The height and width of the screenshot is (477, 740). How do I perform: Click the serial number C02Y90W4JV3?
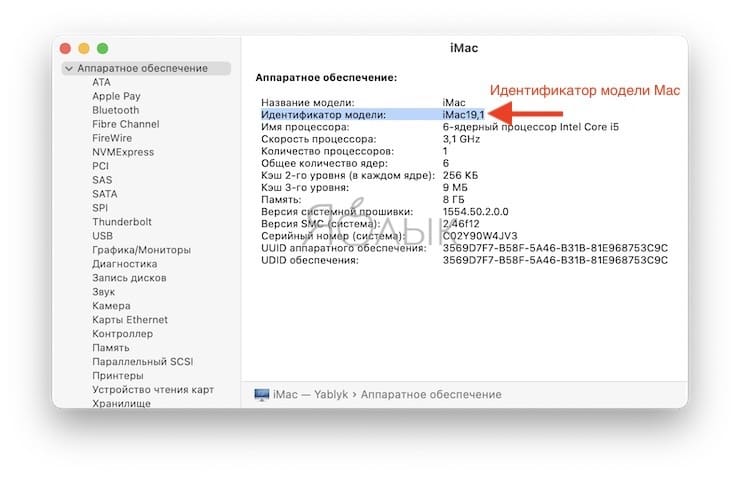[480, 236]
